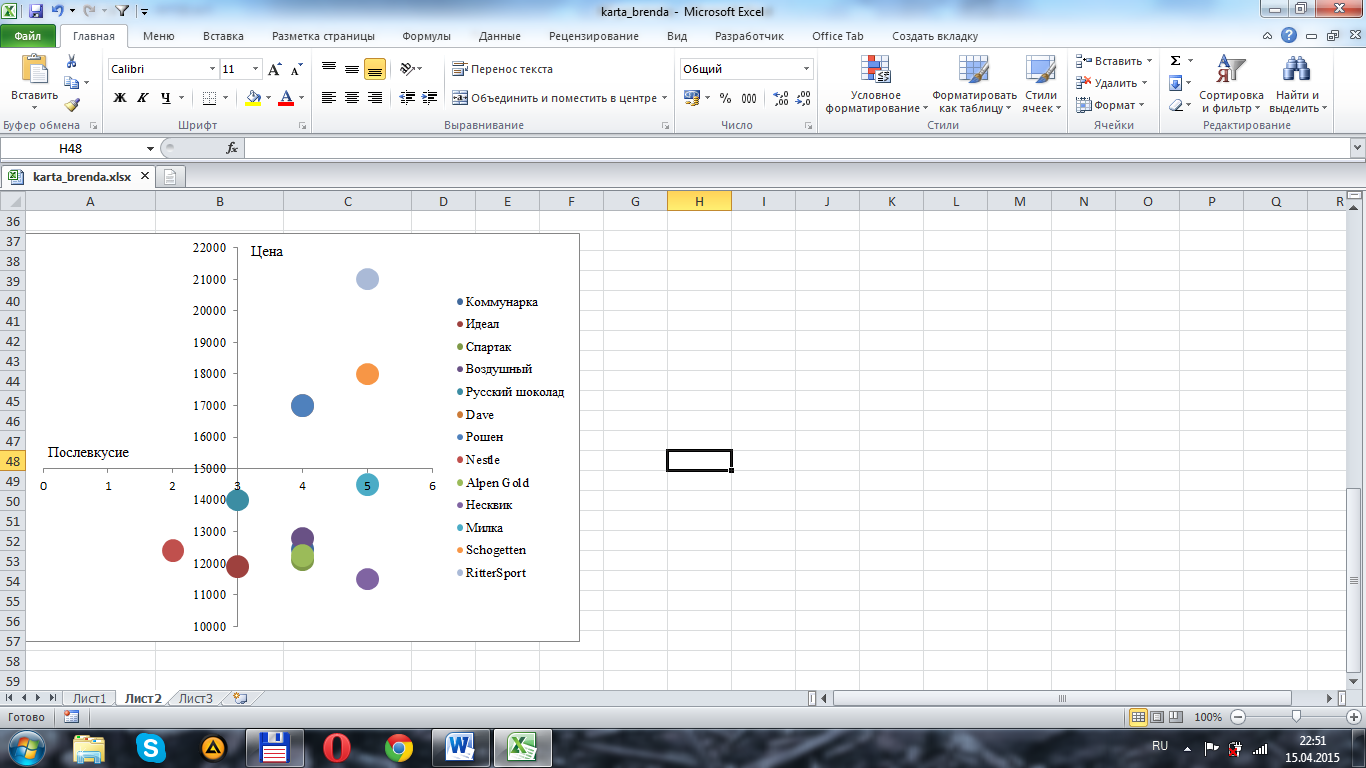Cut selection with the scissors icon
The height and width of the screenshot is (768, 1366).
point(71,61)
